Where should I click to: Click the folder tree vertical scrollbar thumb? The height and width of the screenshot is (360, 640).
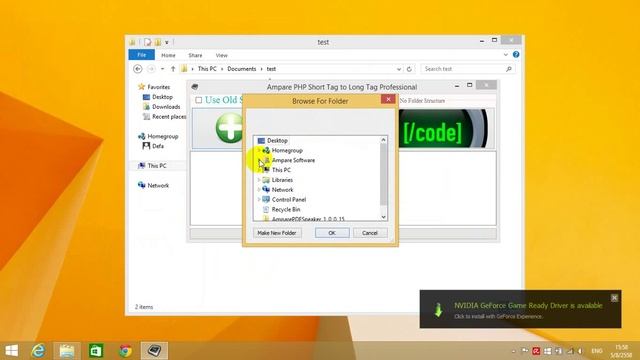point(383,174)
